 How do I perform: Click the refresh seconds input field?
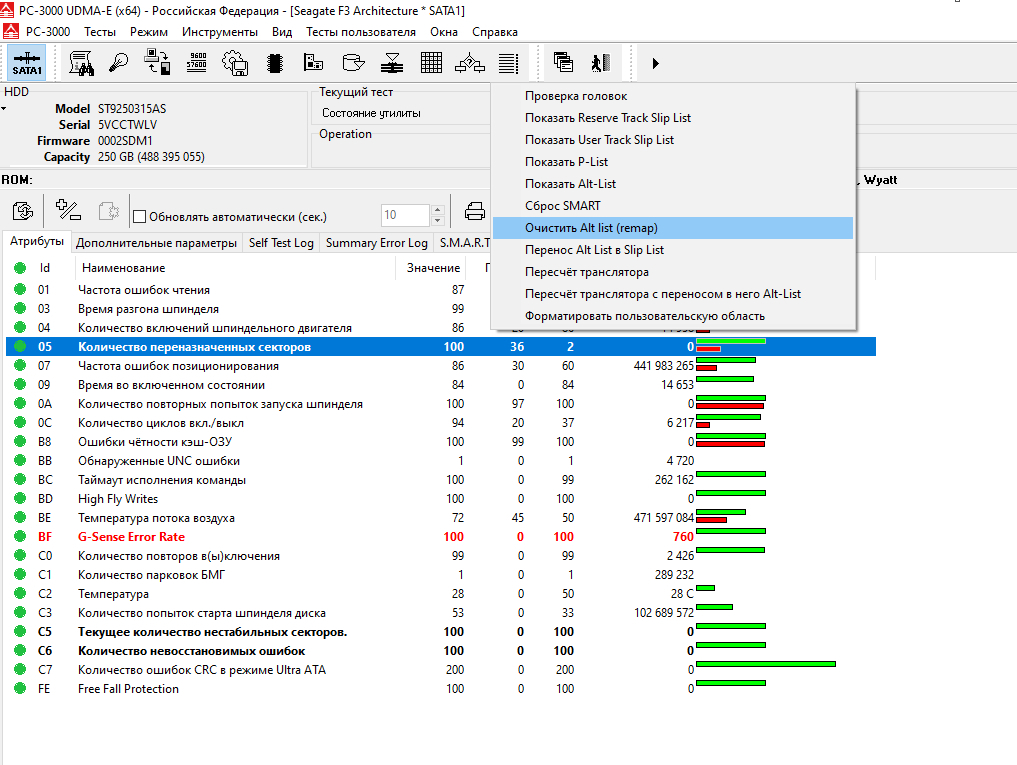pyautogui.click(x=405, y=215)
